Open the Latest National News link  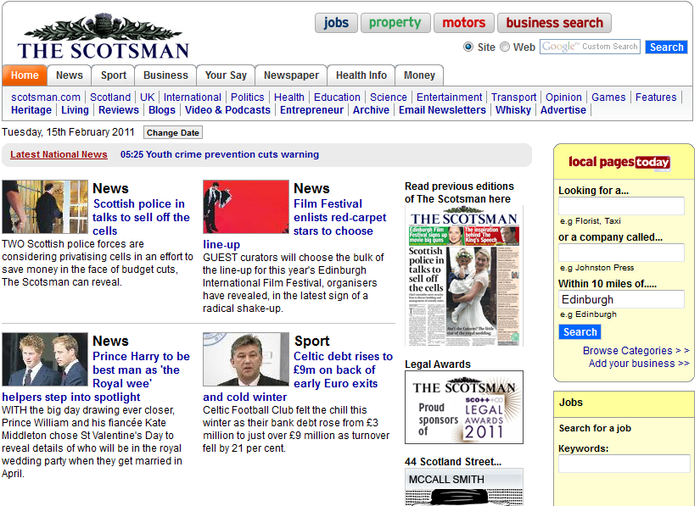58,155
